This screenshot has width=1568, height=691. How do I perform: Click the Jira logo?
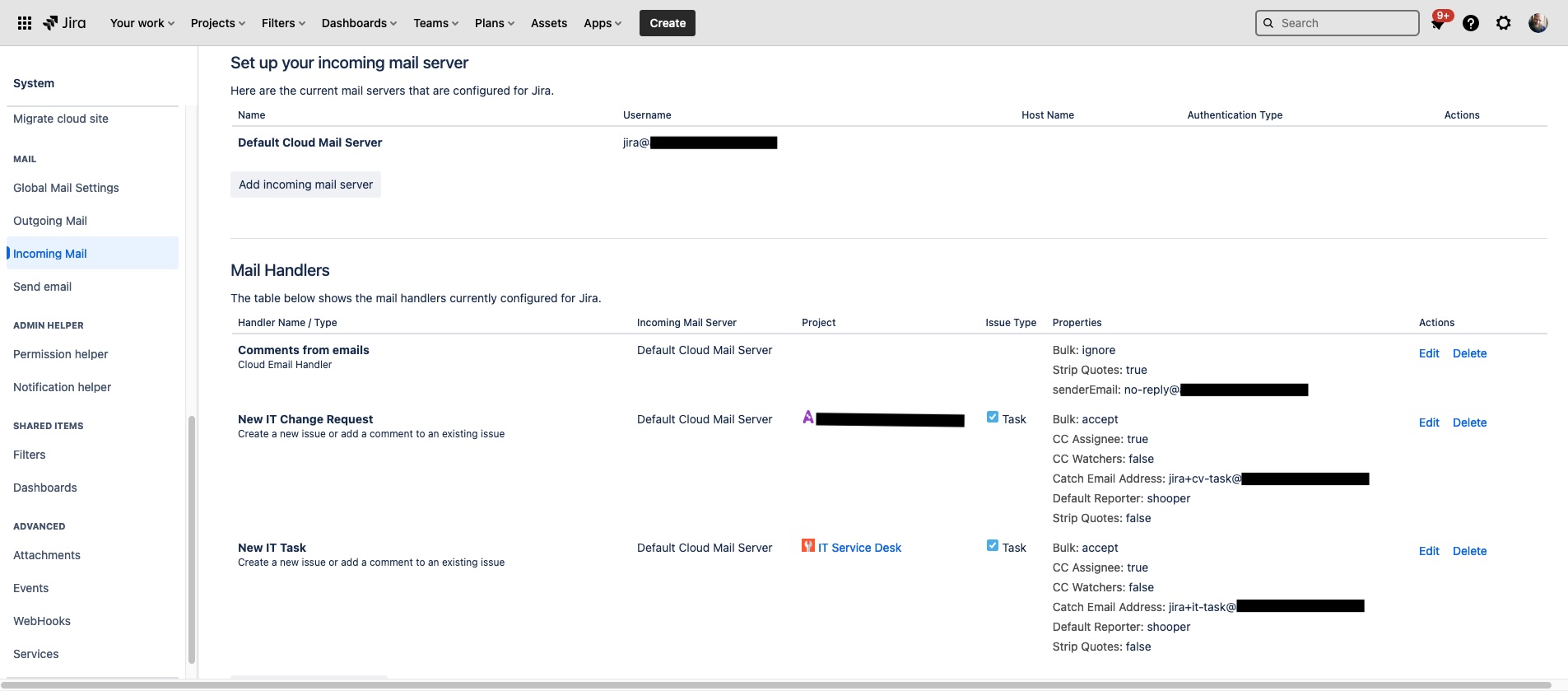point(65,23)
